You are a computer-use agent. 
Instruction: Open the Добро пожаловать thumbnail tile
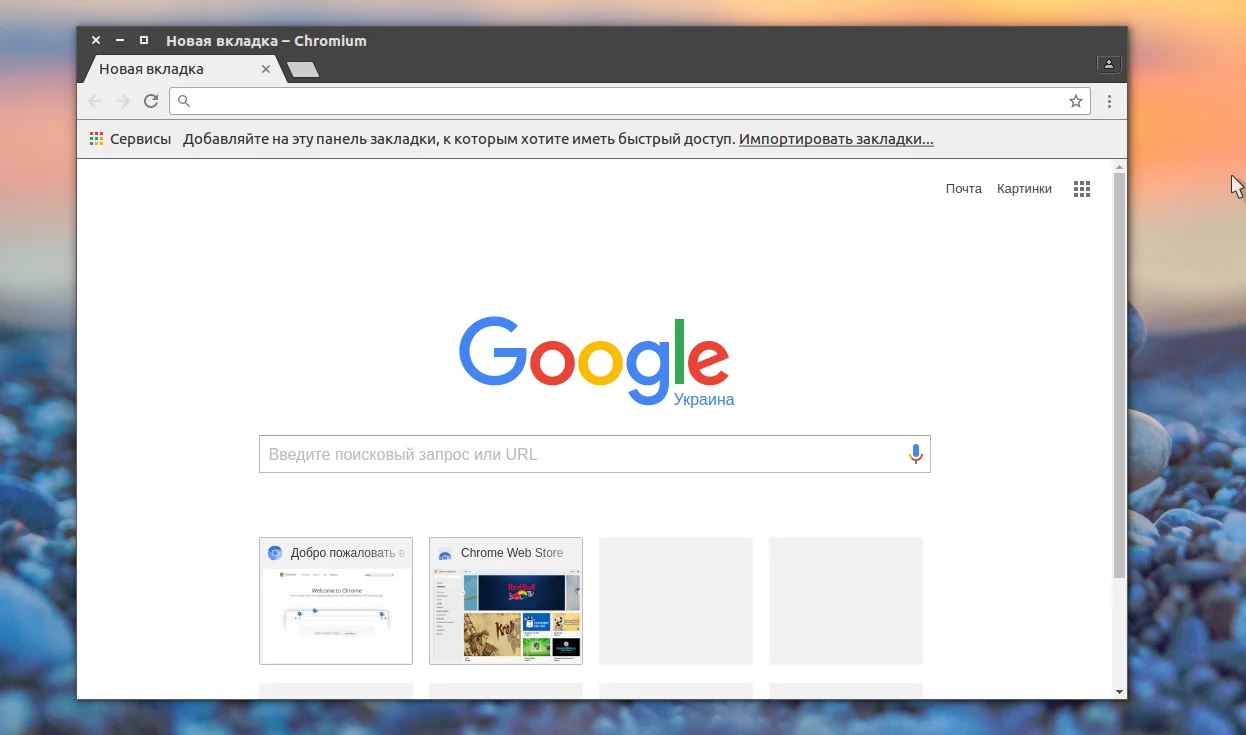(336, 601)
